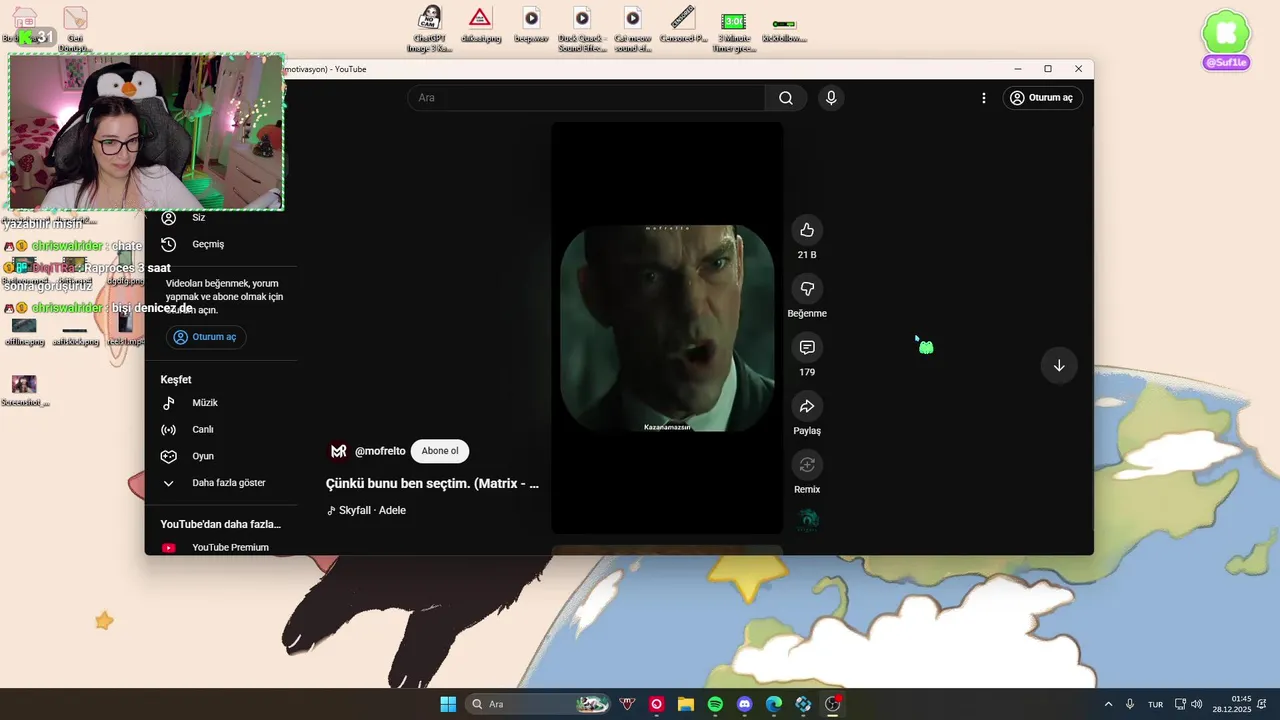Open File Explorer from the taskbar
Viewport: 1280px width, 720px height.
686,704
